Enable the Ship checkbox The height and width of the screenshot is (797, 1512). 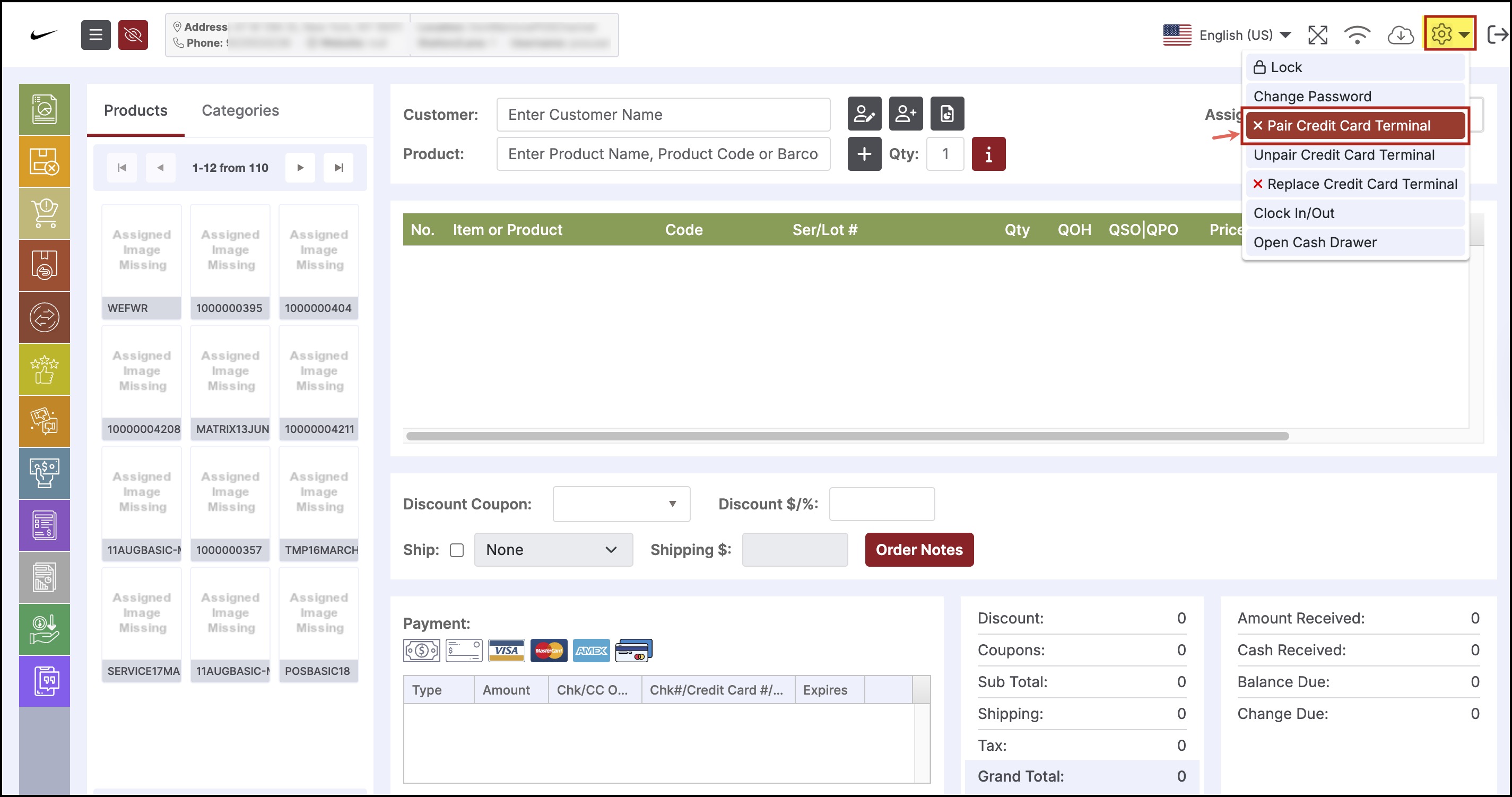point(457,550)
